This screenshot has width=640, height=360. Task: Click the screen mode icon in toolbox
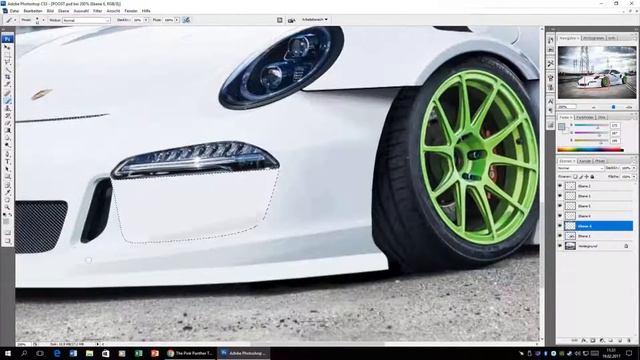pos(7,241)
